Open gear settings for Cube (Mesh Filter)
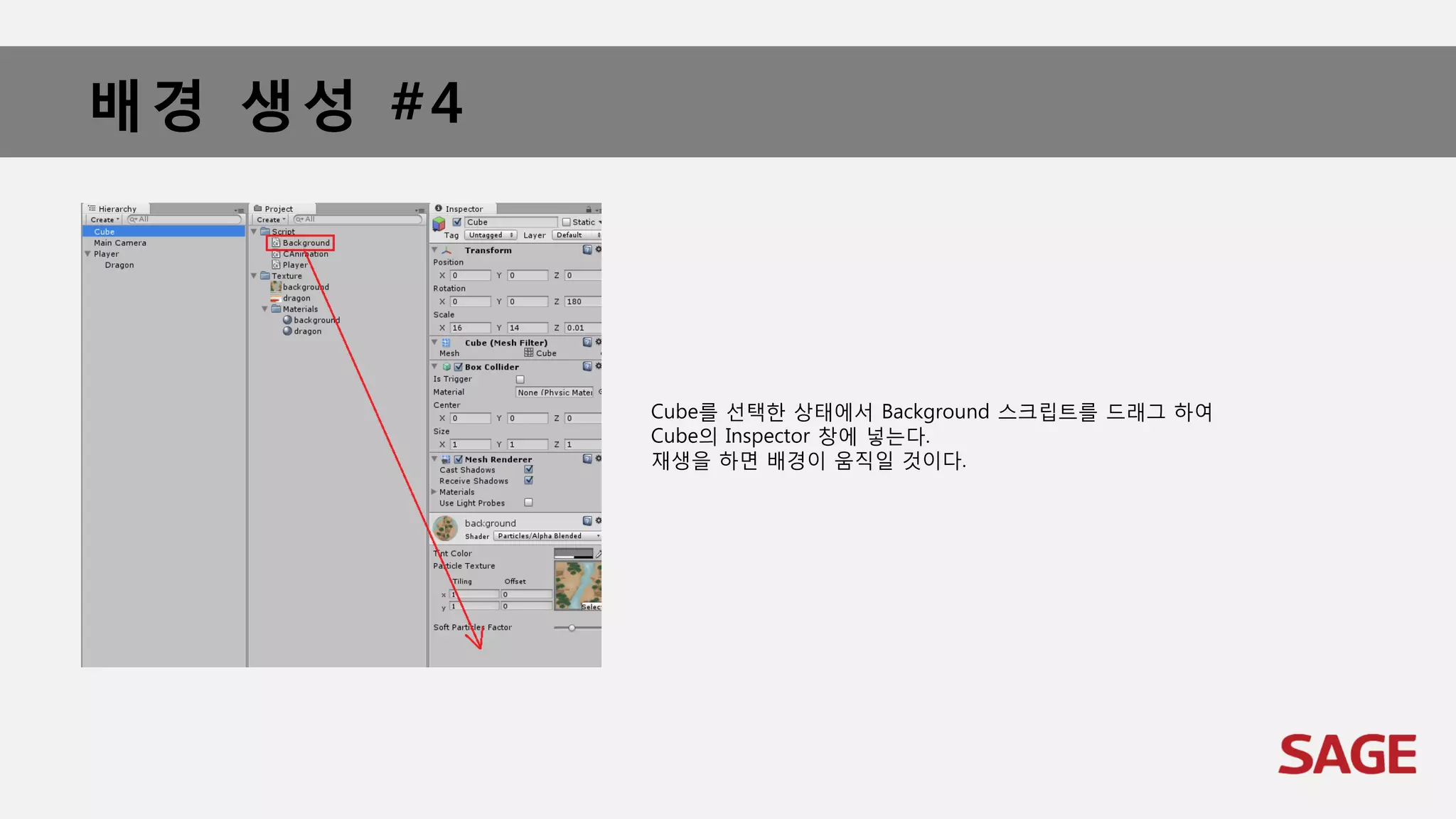This screenshot has width=1456, height=819. [x=599, y=342]
